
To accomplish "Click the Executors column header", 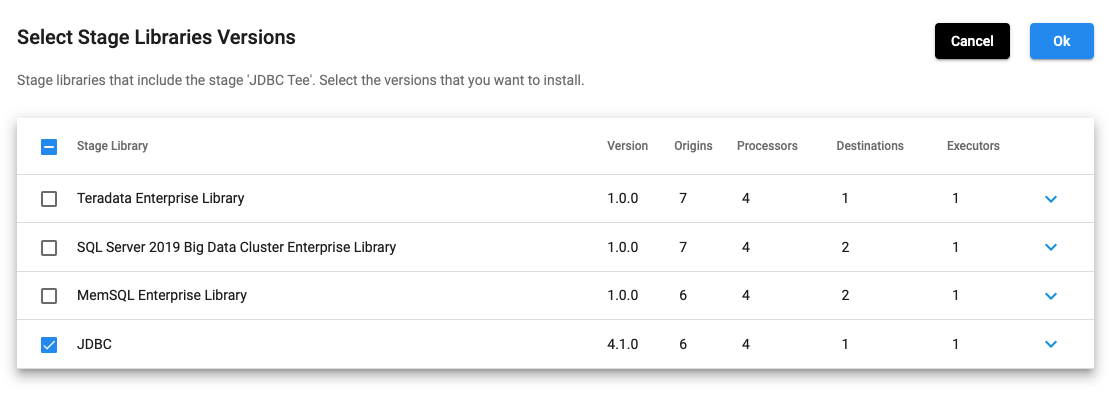I will click(x=973, y=146).
